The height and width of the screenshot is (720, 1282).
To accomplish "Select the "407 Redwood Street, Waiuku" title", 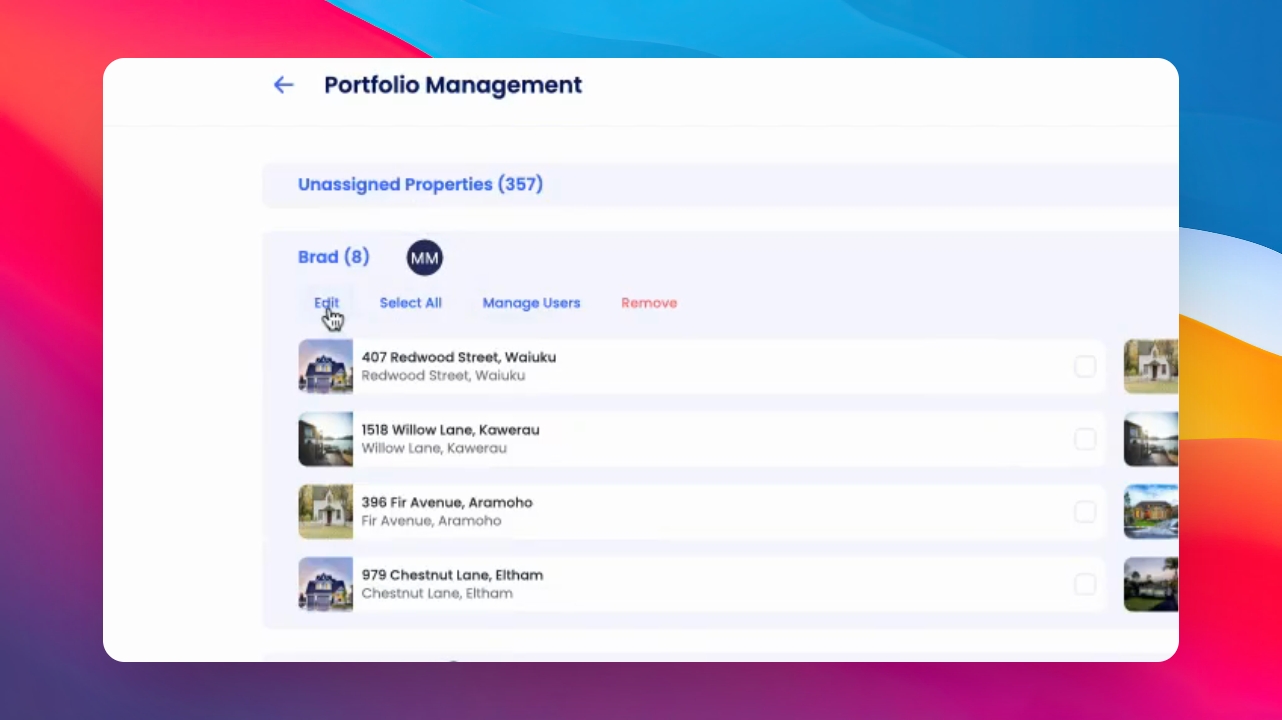I will pyautogui.click(x=459, y=357).
